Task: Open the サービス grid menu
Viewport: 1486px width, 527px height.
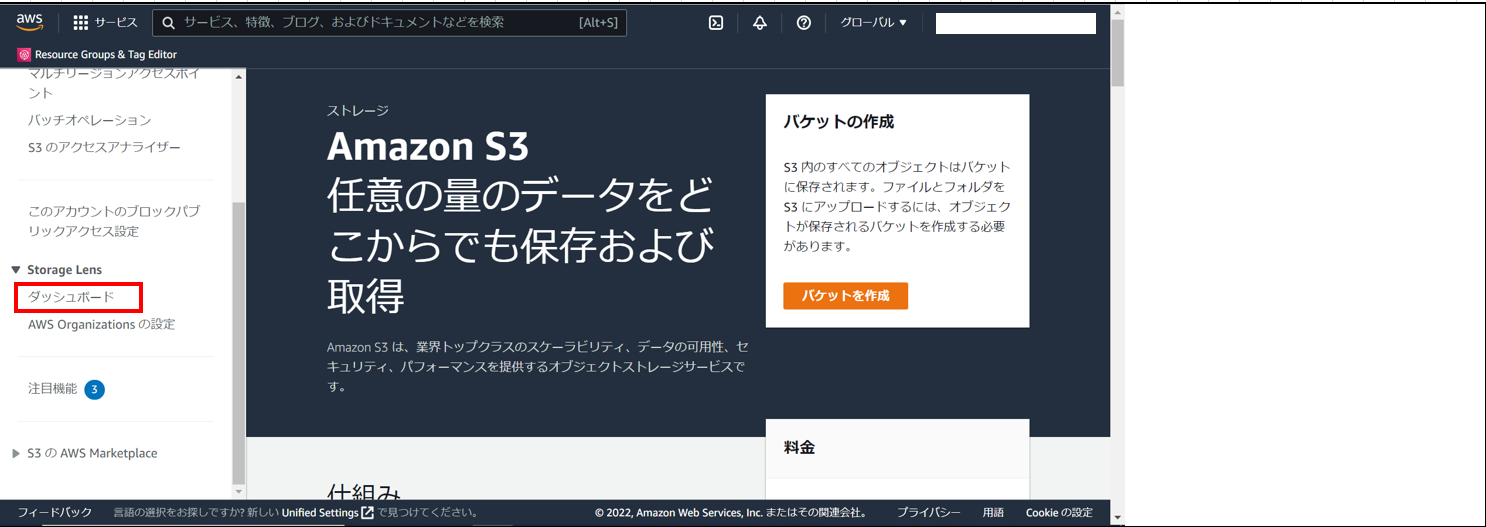Action: (105, 22)
